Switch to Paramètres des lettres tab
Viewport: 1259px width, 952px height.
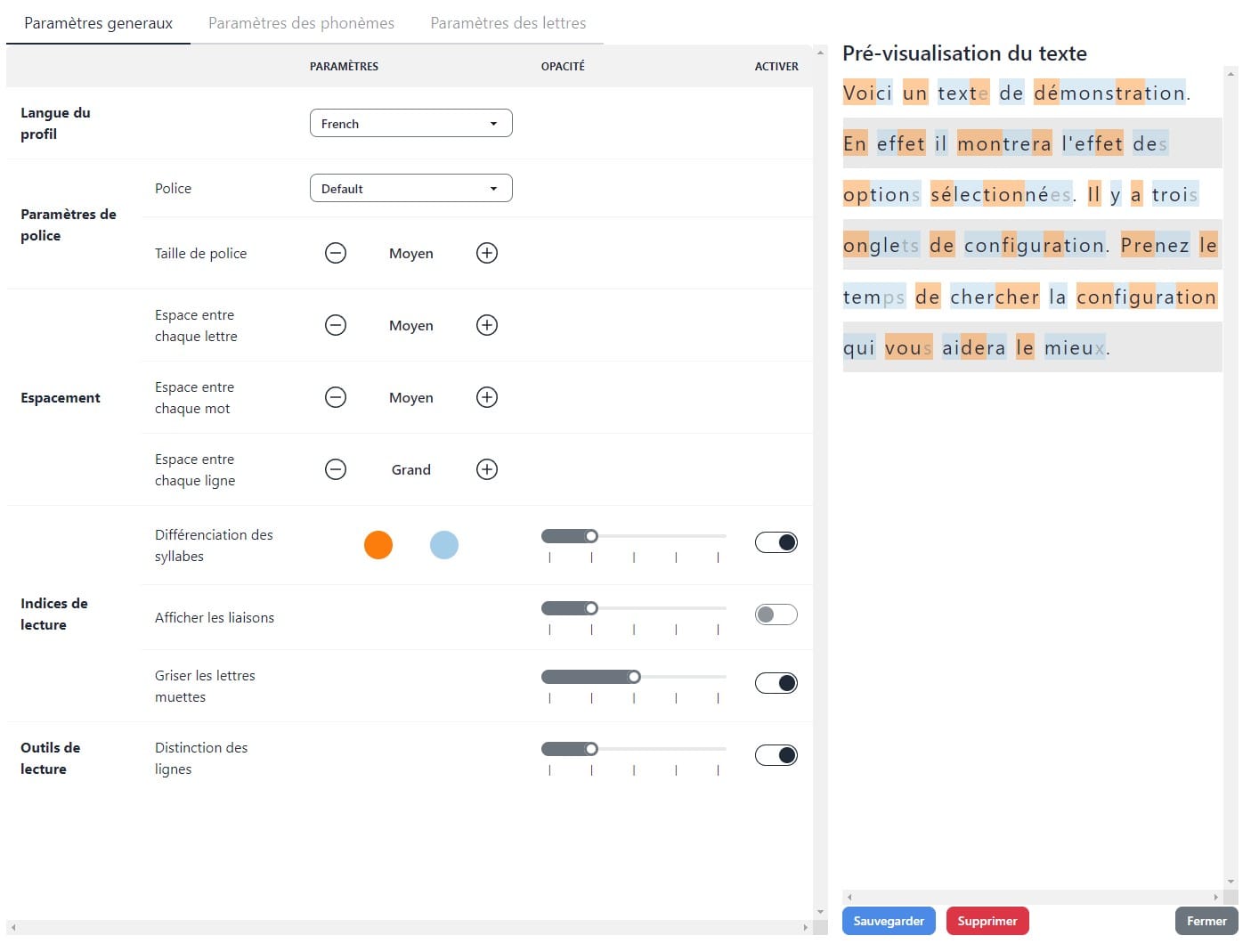[x=508, y=23]
